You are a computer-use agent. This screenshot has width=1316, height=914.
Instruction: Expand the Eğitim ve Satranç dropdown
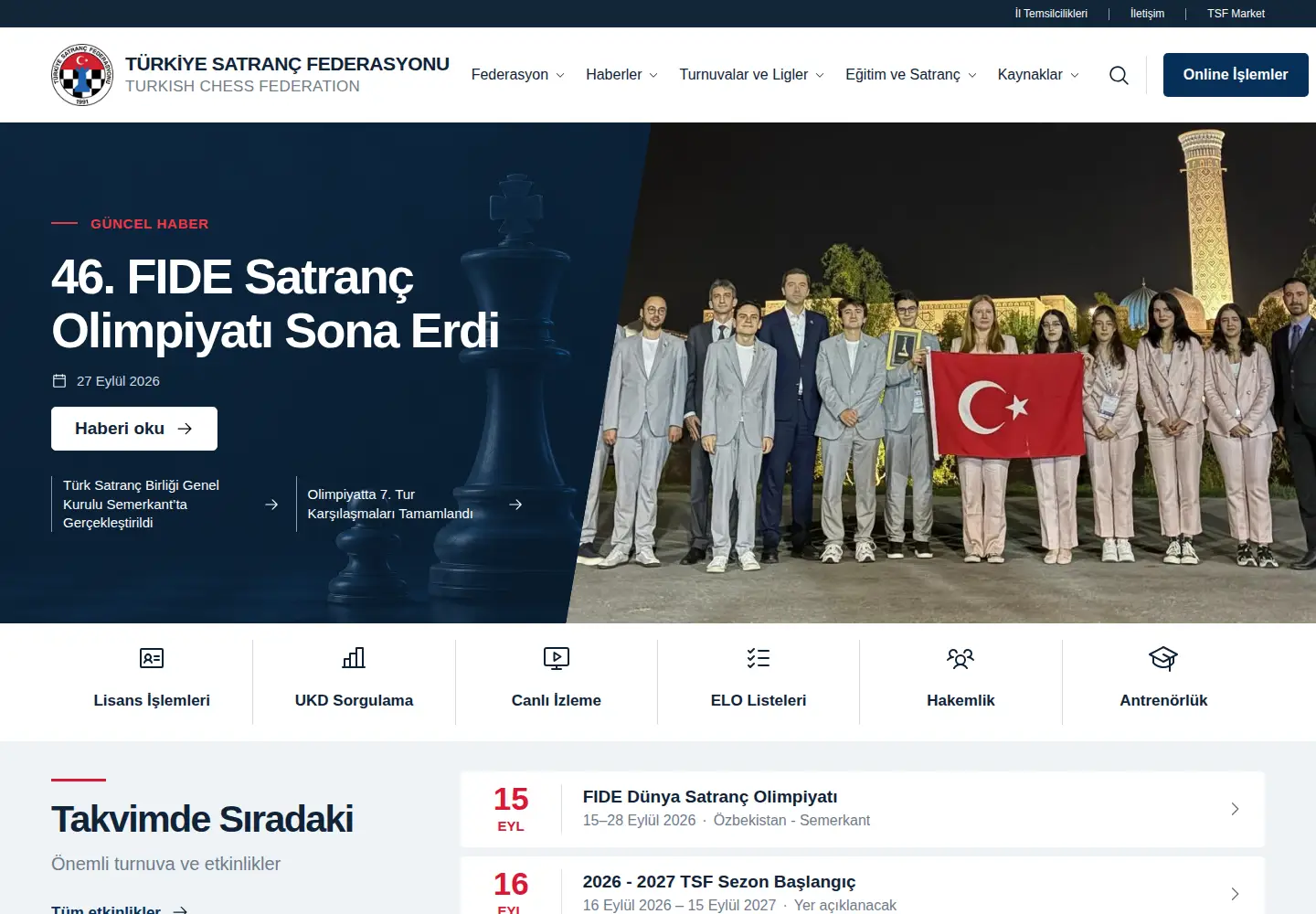pyautogui.click(x=911, y=75)
